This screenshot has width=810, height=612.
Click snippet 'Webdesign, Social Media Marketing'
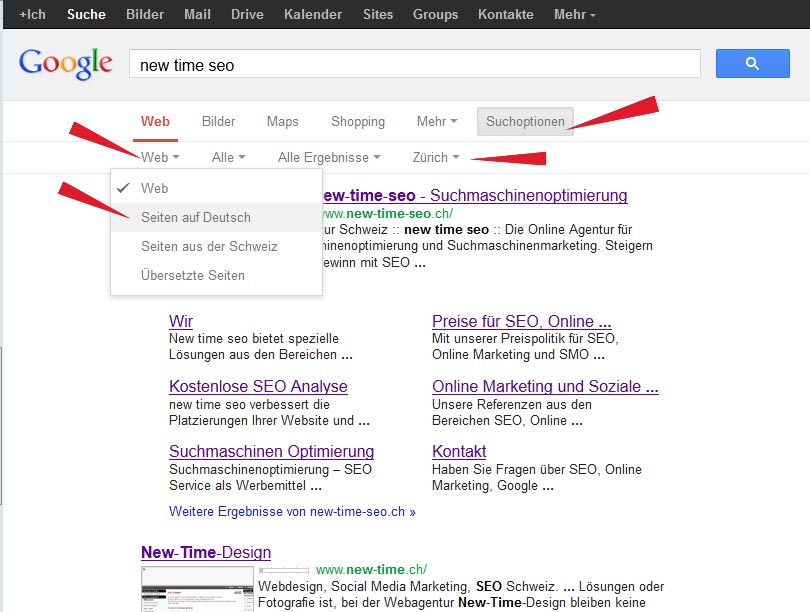(x=364, y=587)
